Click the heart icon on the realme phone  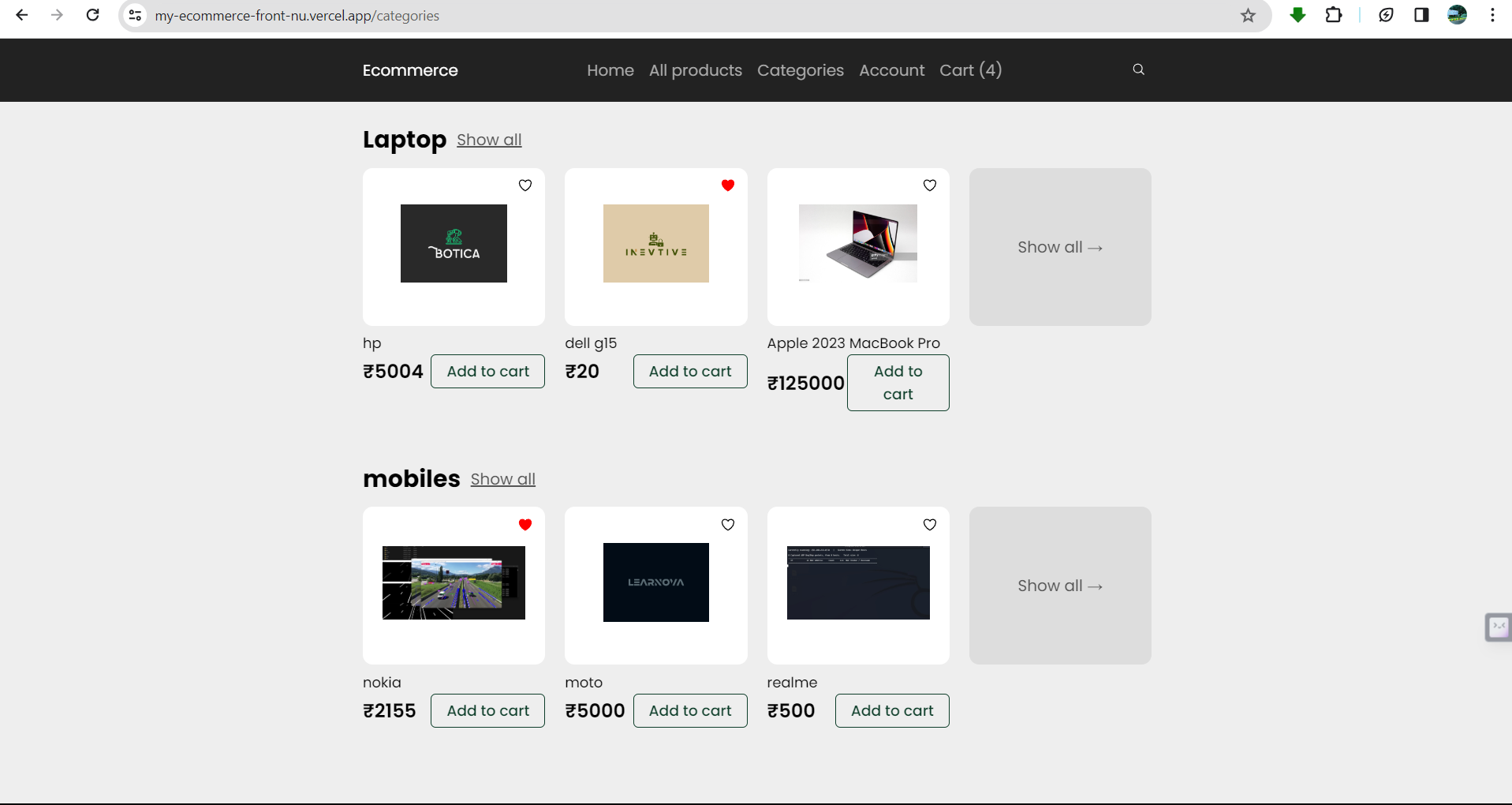tap(930, 524)
